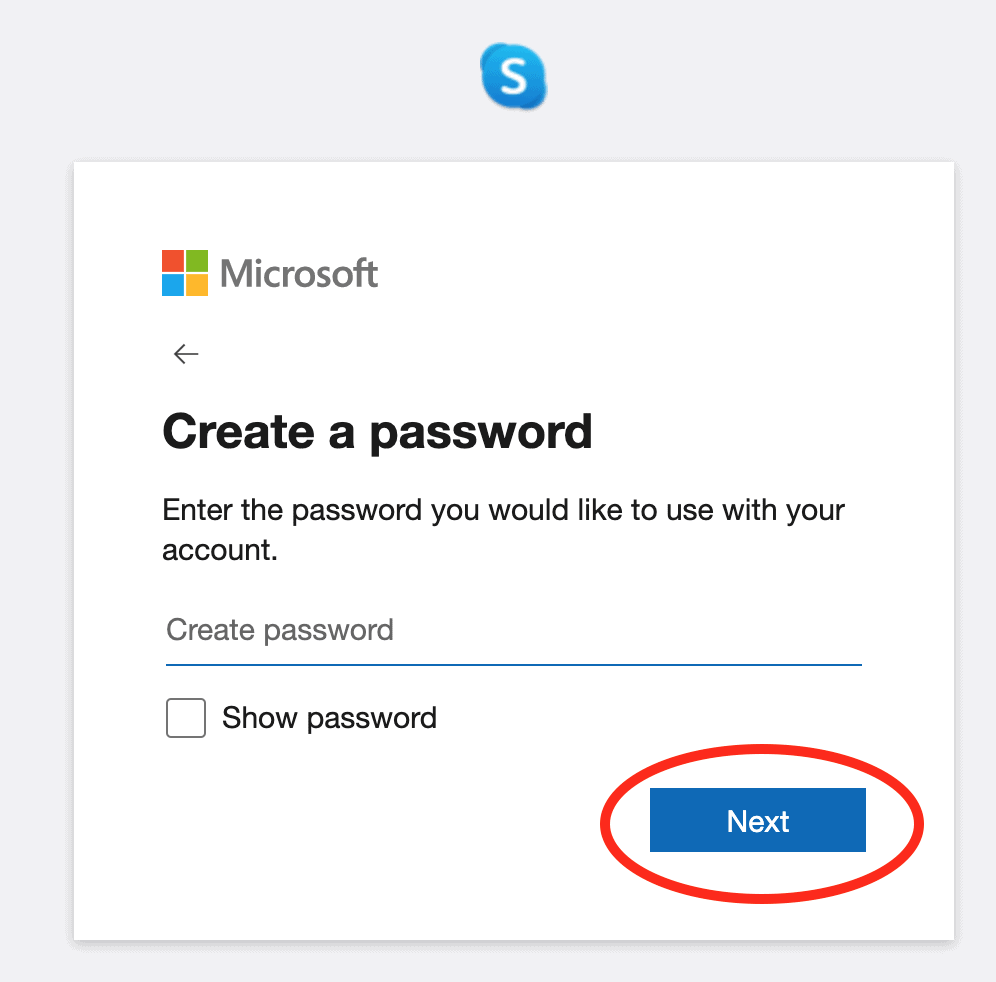Image resolution: width=996 pixels, height=982 pixels.
Task: Click the blue square of Microsoft logo
Action: click(172, 285)
